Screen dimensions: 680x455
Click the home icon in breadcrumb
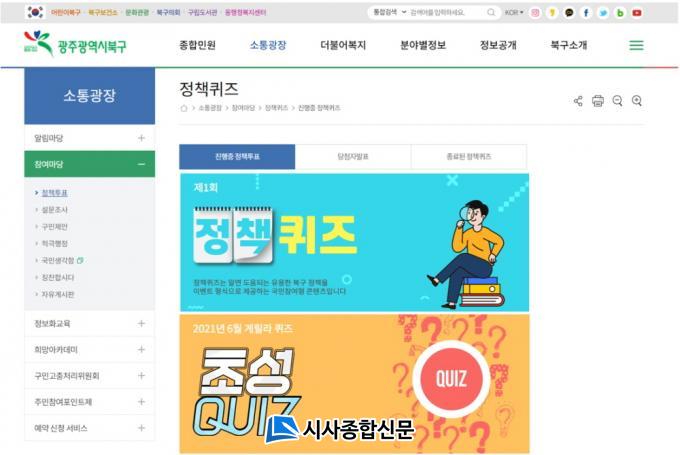click(184, 108)
